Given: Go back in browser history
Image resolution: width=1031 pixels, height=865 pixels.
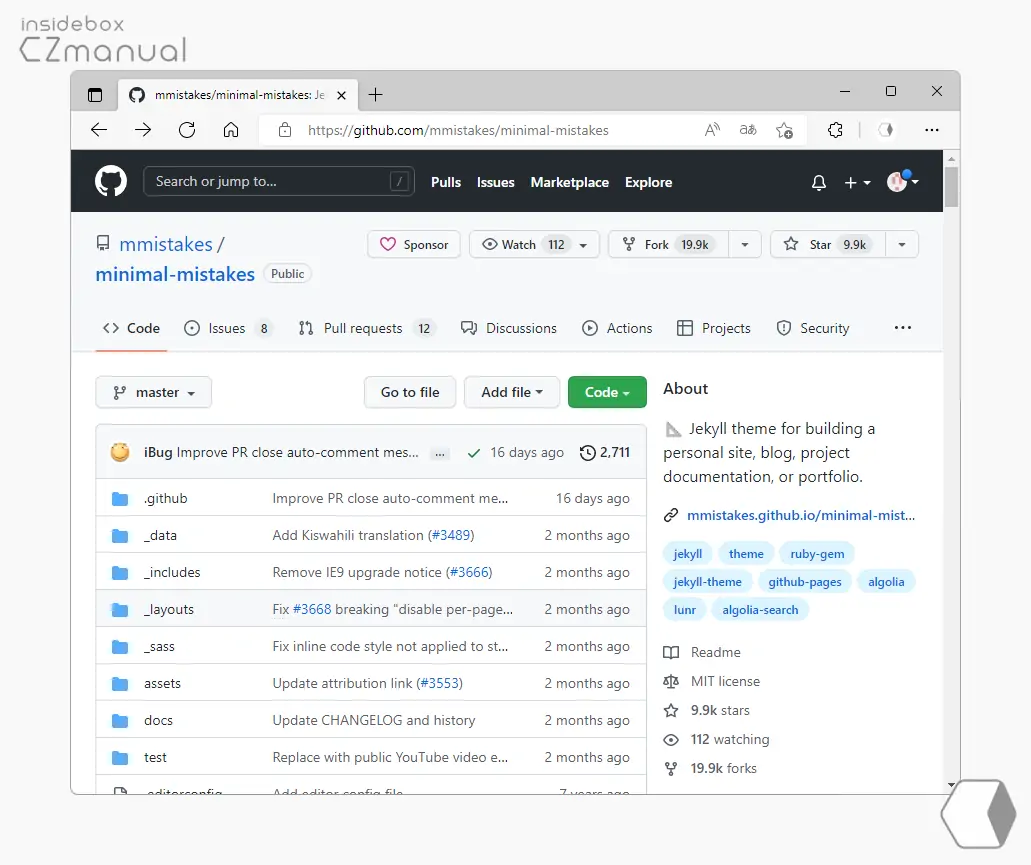Looking at the screenshot, I should coord(99,129).
